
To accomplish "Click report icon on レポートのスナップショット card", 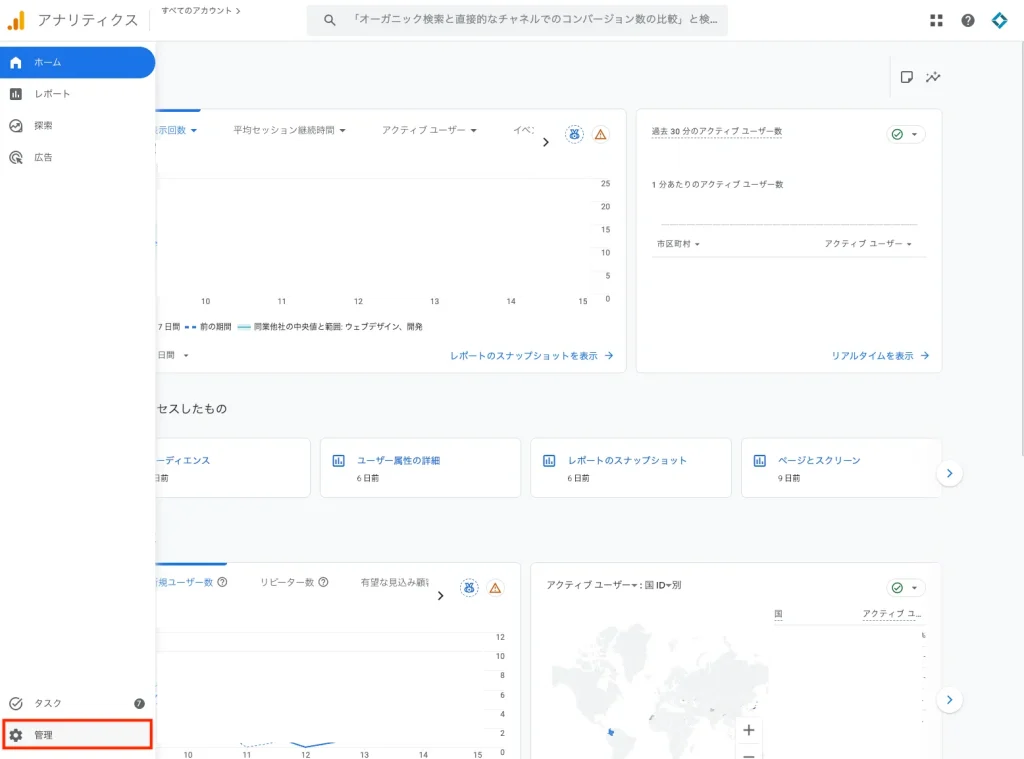I will (x=549, y=460).
